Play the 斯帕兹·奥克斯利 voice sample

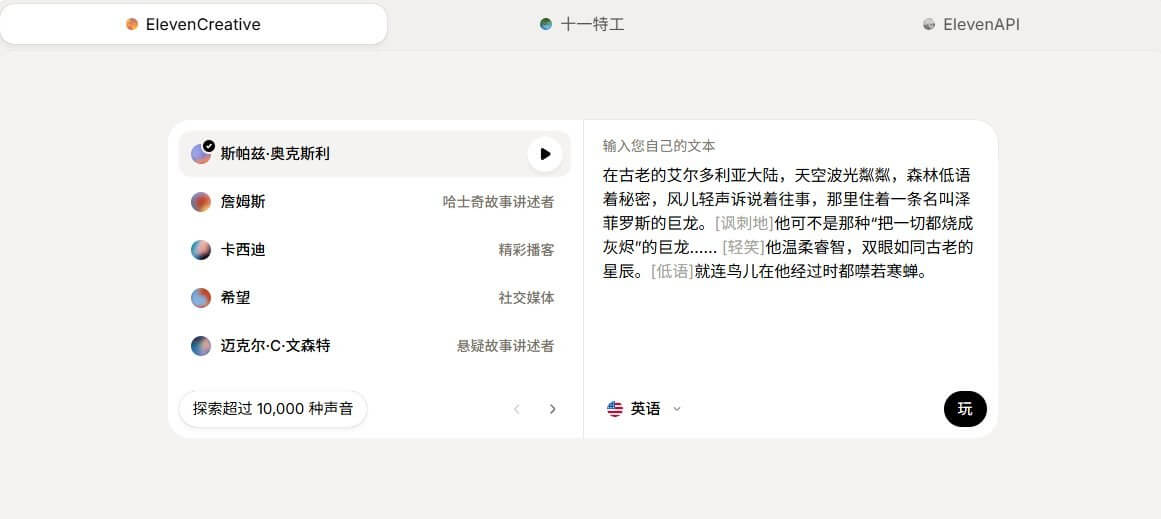(x=545, y=154)
